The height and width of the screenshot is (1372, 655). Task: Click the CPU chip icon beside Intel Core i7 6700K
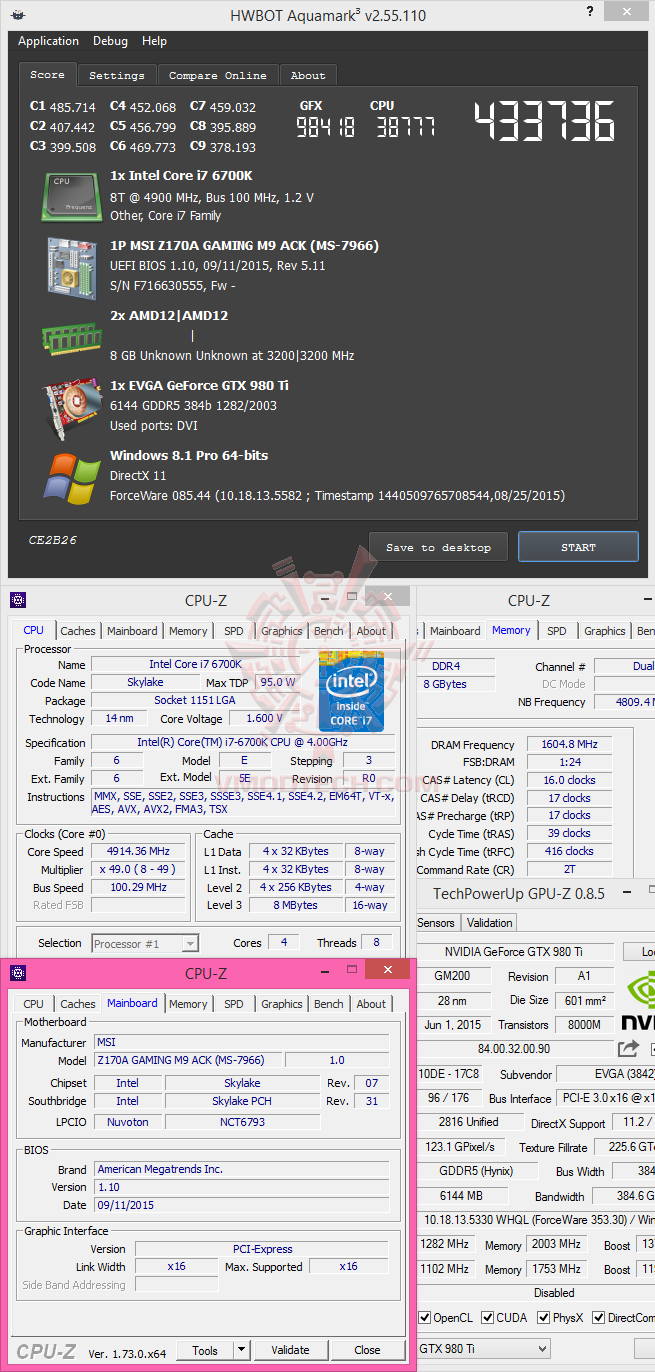click(71, 196)
